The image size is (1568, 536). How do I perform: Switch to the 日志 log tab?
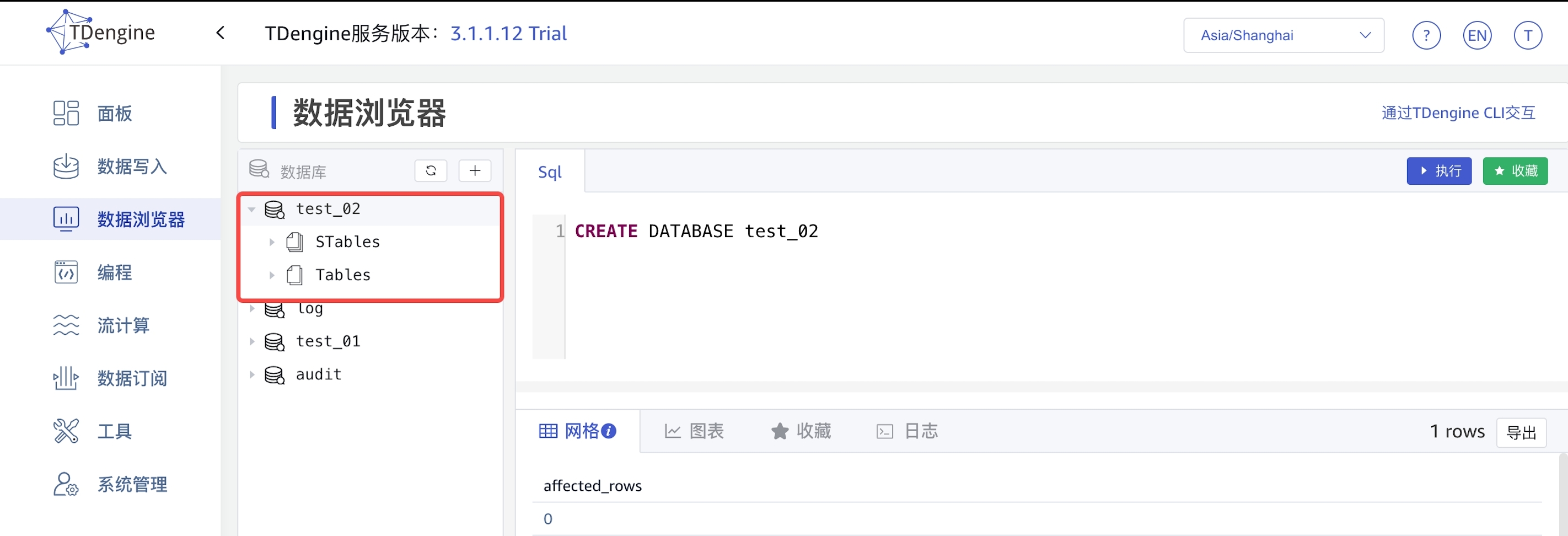coord(907,431)
